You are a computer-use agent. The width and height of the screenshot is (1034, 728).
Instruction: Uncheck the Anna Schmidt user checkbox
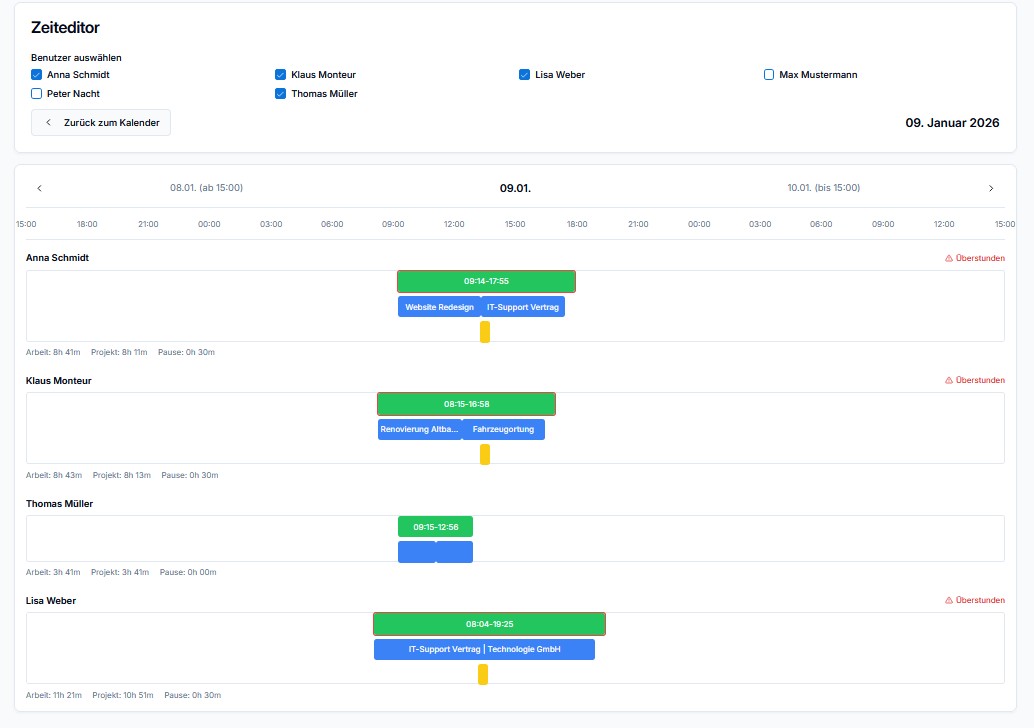36,75
